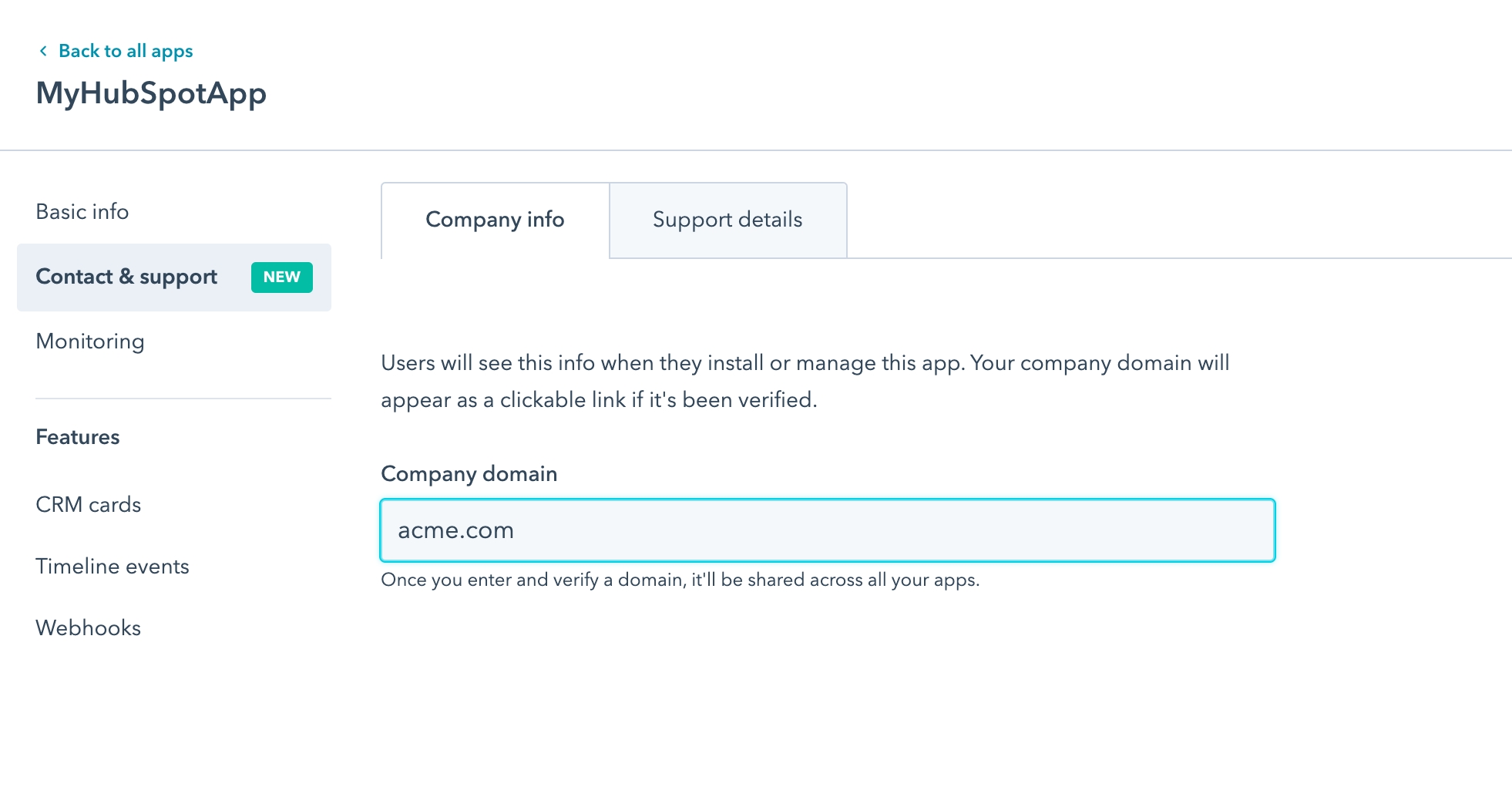The image size is (1512, 794).
Task: Focus the Company domain input field
Action: pyautogui.click(x=827, y=530)
